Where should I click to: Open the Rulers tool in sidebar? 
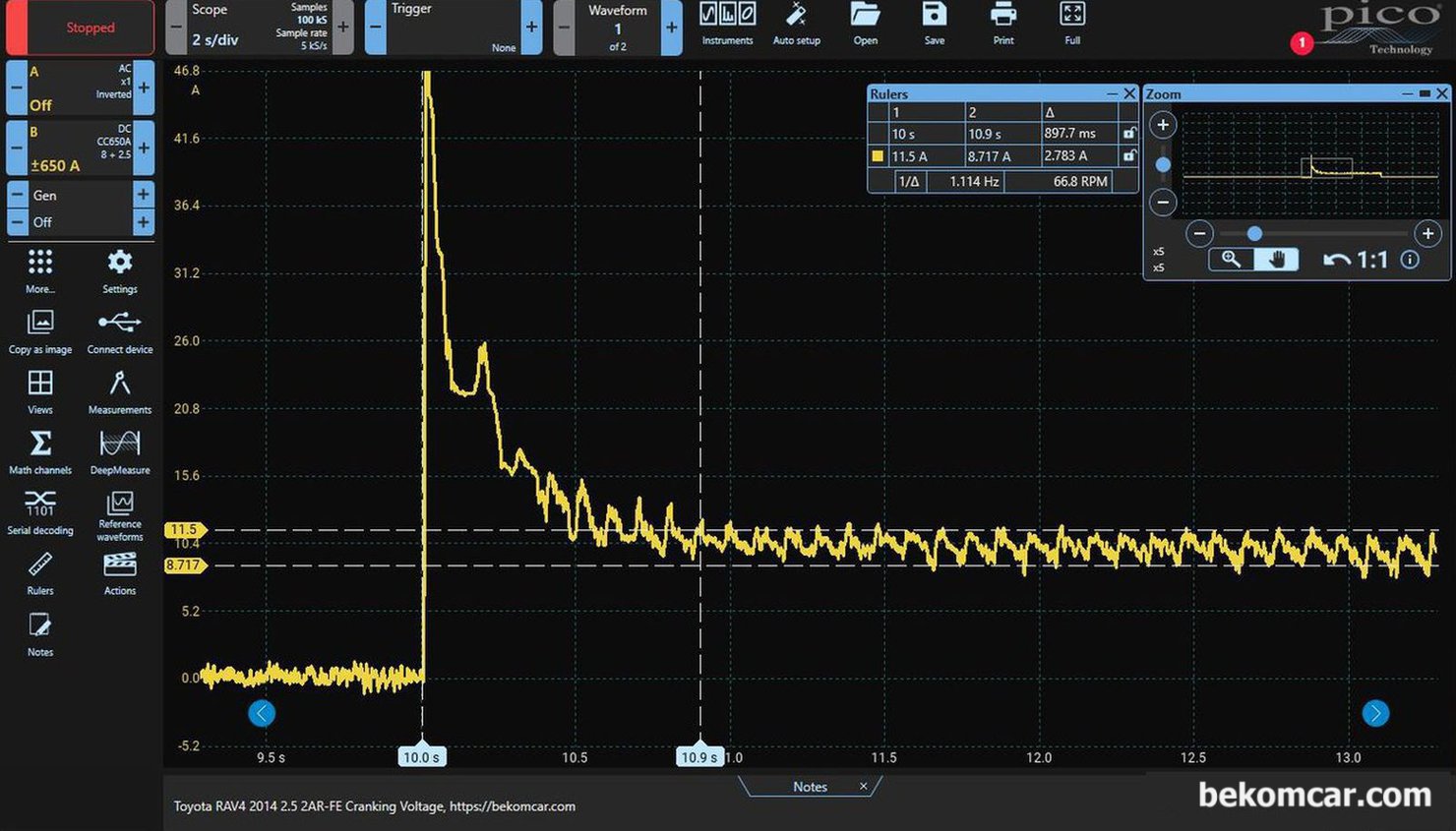(x=40, y=574)
